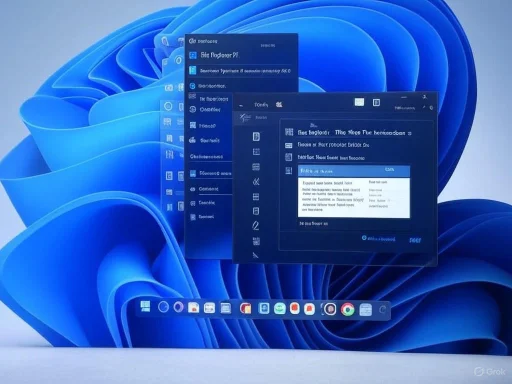
Task: Open the Windows Start logo on the taskbar
Action: click(x=145, y=306)
